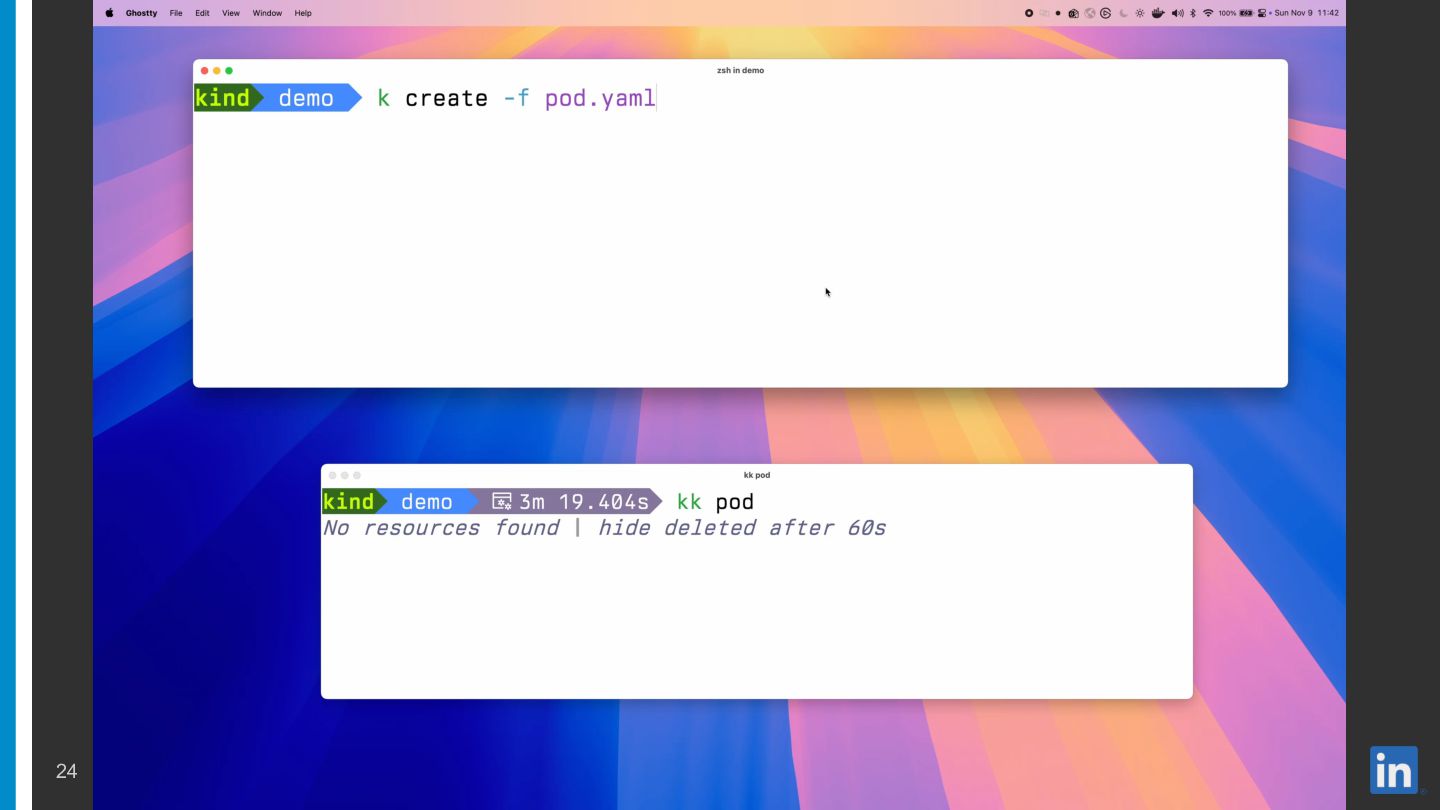Click the word 'create' in top terminal

[x=447, y=98]
